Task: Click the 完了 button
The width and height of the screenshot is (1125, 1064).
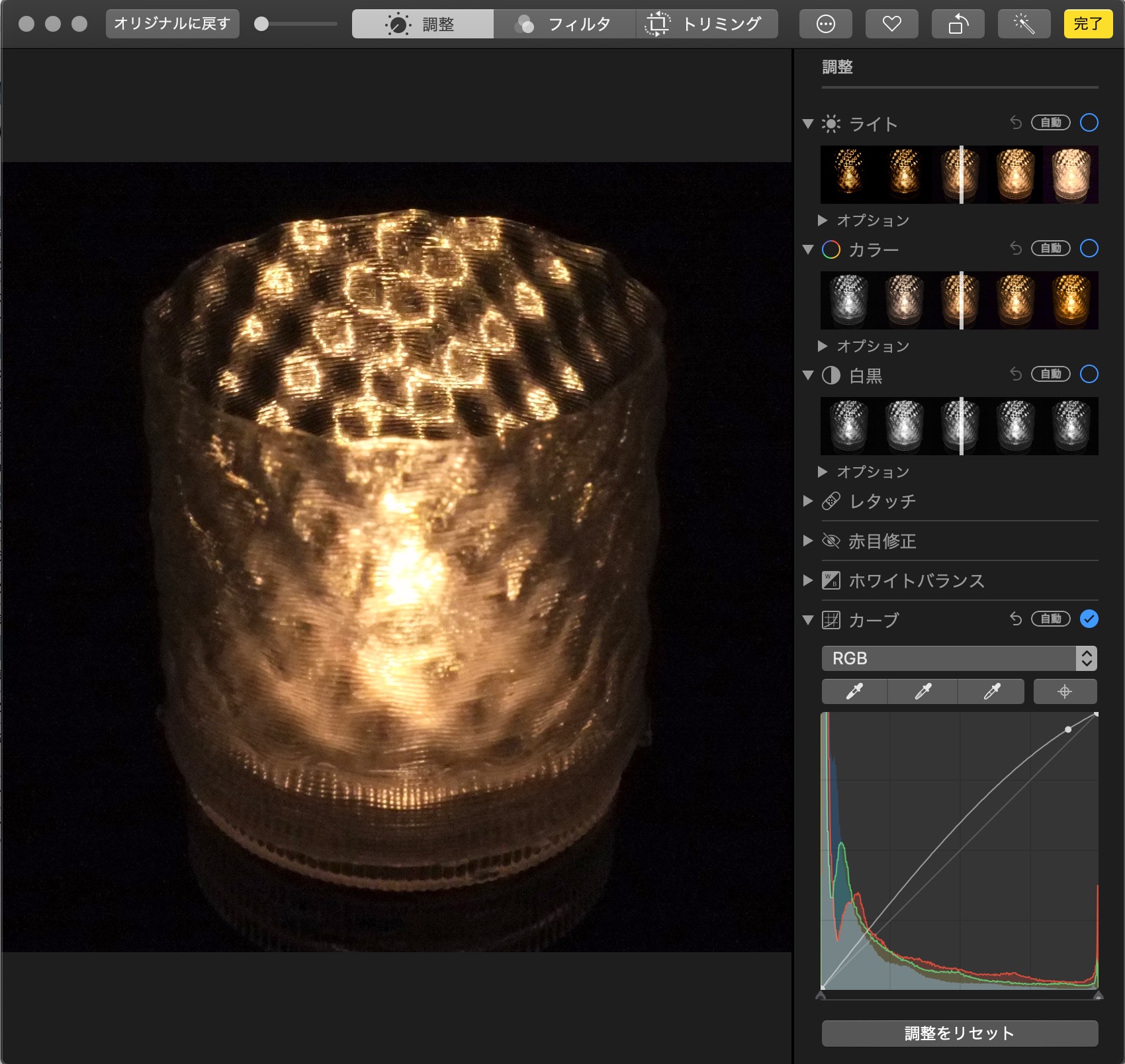Action: coord(1087,24)
